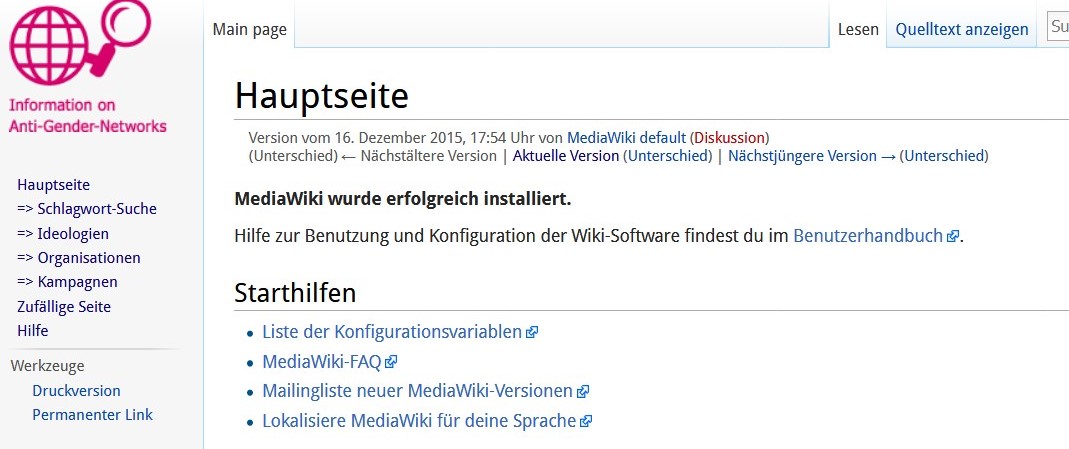Click external-link icon after Mailingliste neuer MediaWiki-Versionen
Screen dimensions: 1069x449
click(x=583, y=392)
